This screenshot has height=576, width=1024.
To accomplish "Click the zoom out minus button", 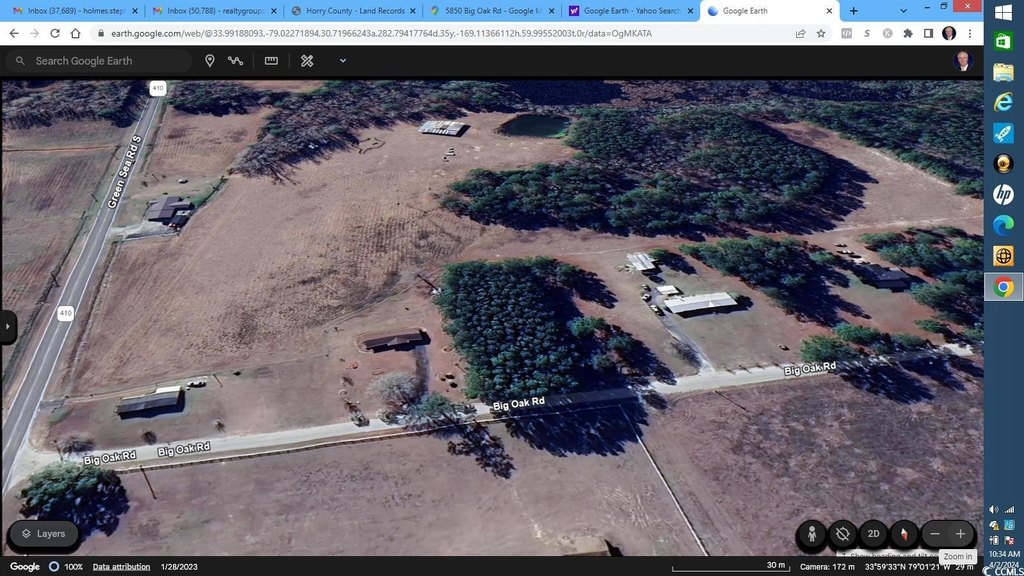I will [935, 534].
